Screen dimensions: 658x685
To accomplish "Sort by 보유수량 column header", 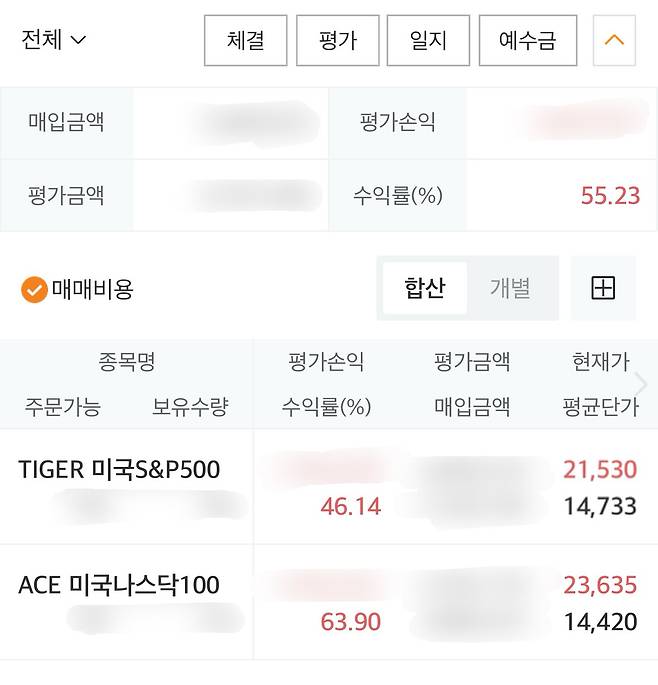I will pos(190,407).
